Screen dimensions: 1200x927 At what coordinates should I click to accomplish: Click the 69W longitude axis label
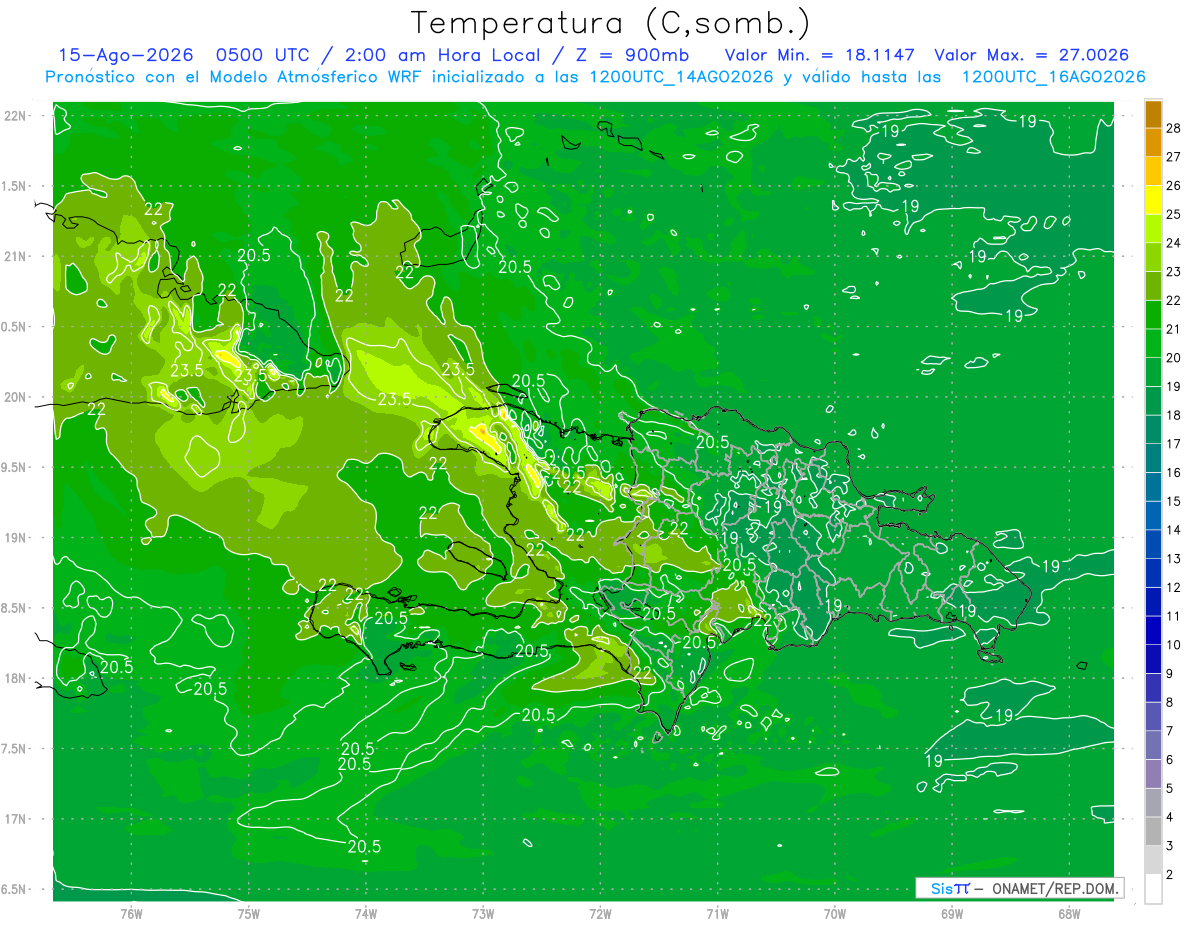coord(952,913)
